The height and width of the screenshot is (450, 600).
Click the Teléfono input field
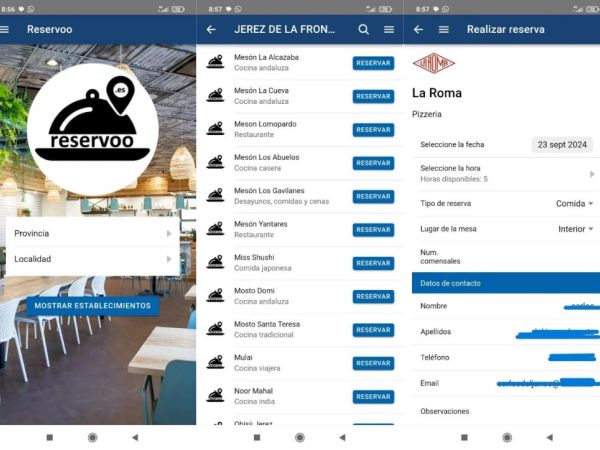pos(506,357)
